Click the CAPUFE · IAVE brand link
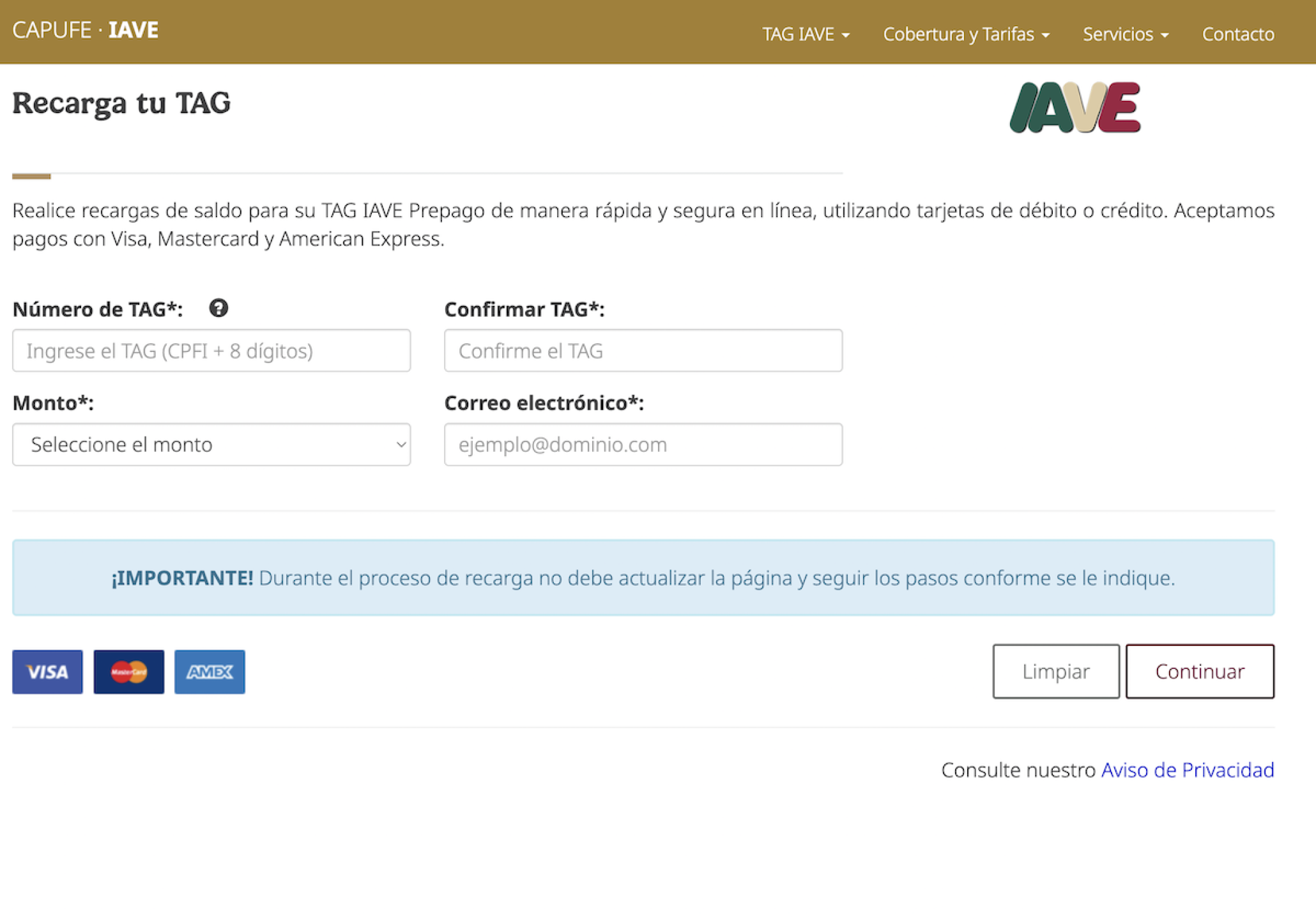The image size is (1316, 920). point(85,30)
